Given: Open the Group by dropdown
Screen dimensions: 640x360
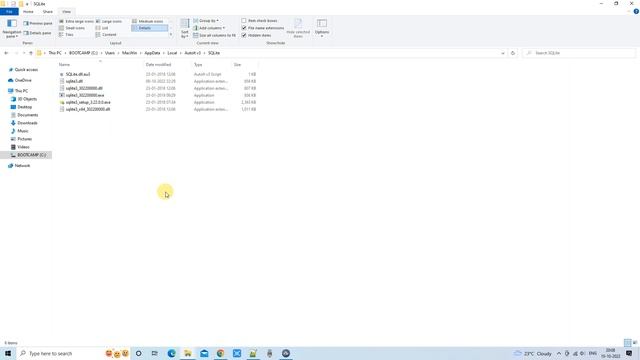Looking at the screenshot, I should (206, 20).
